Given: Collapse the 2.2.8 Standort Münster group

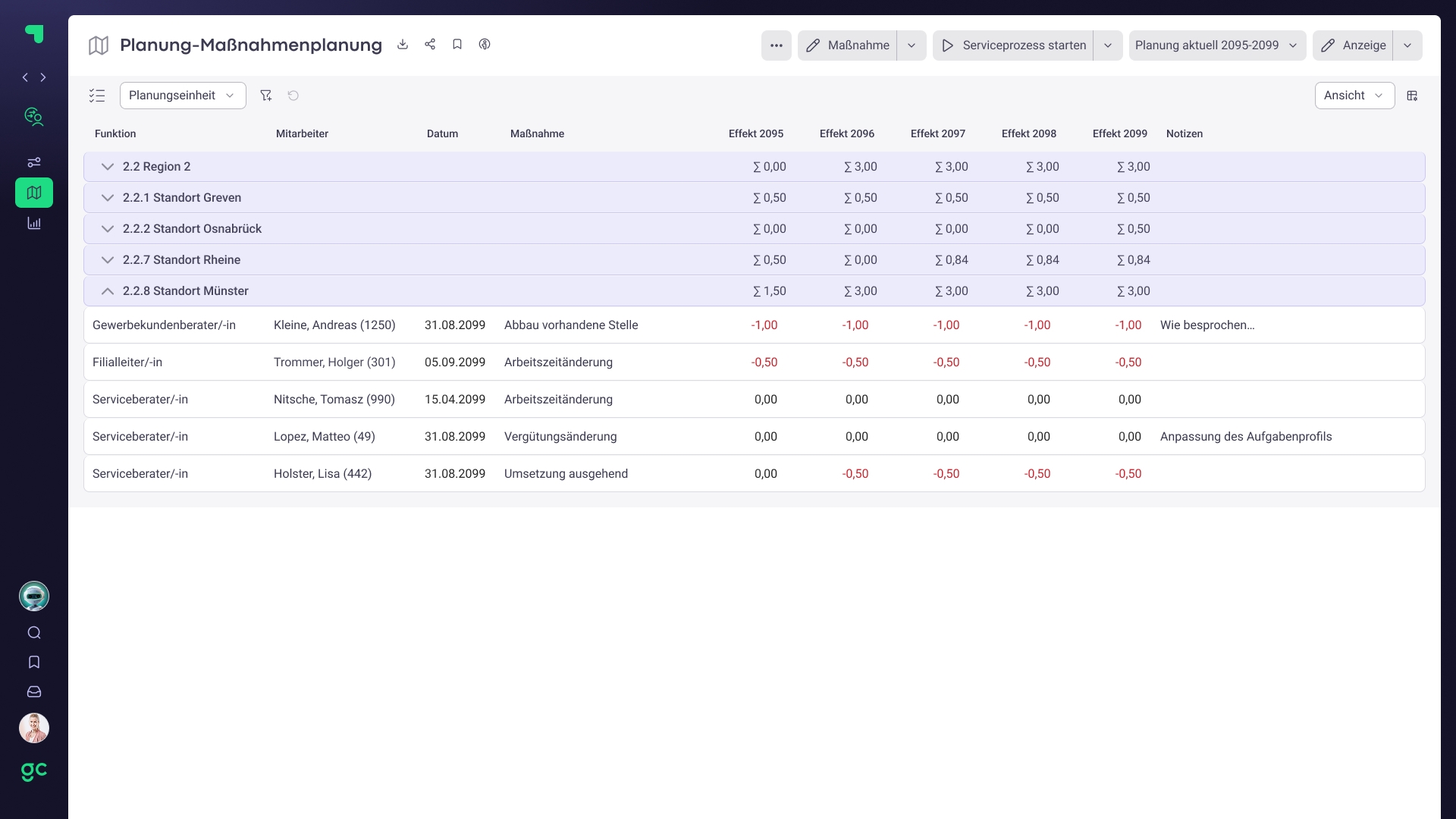Looking at the screenshot, I should coord(108,291).
